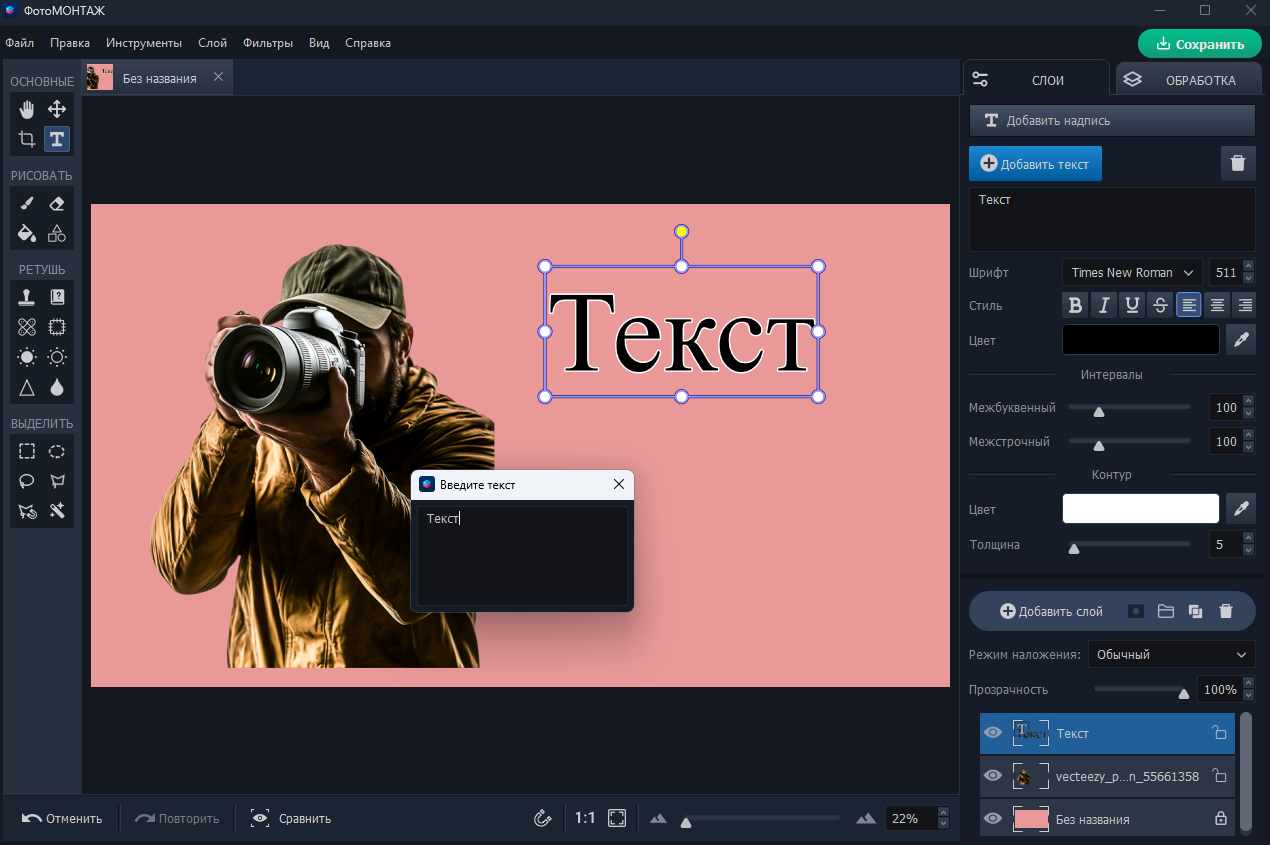1270x845 pixels.
Task: Select the Shapes tool
Action: (x=57, y=233)
